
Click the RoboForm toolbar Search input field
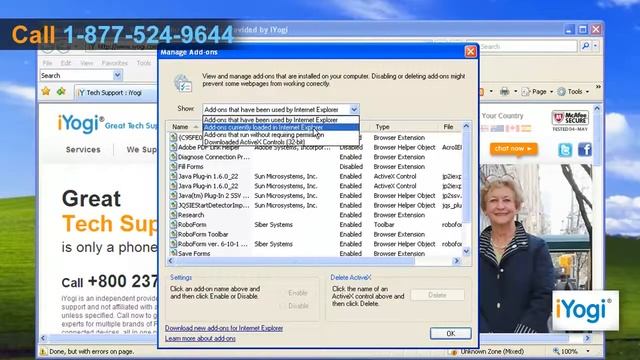(76, 75)
